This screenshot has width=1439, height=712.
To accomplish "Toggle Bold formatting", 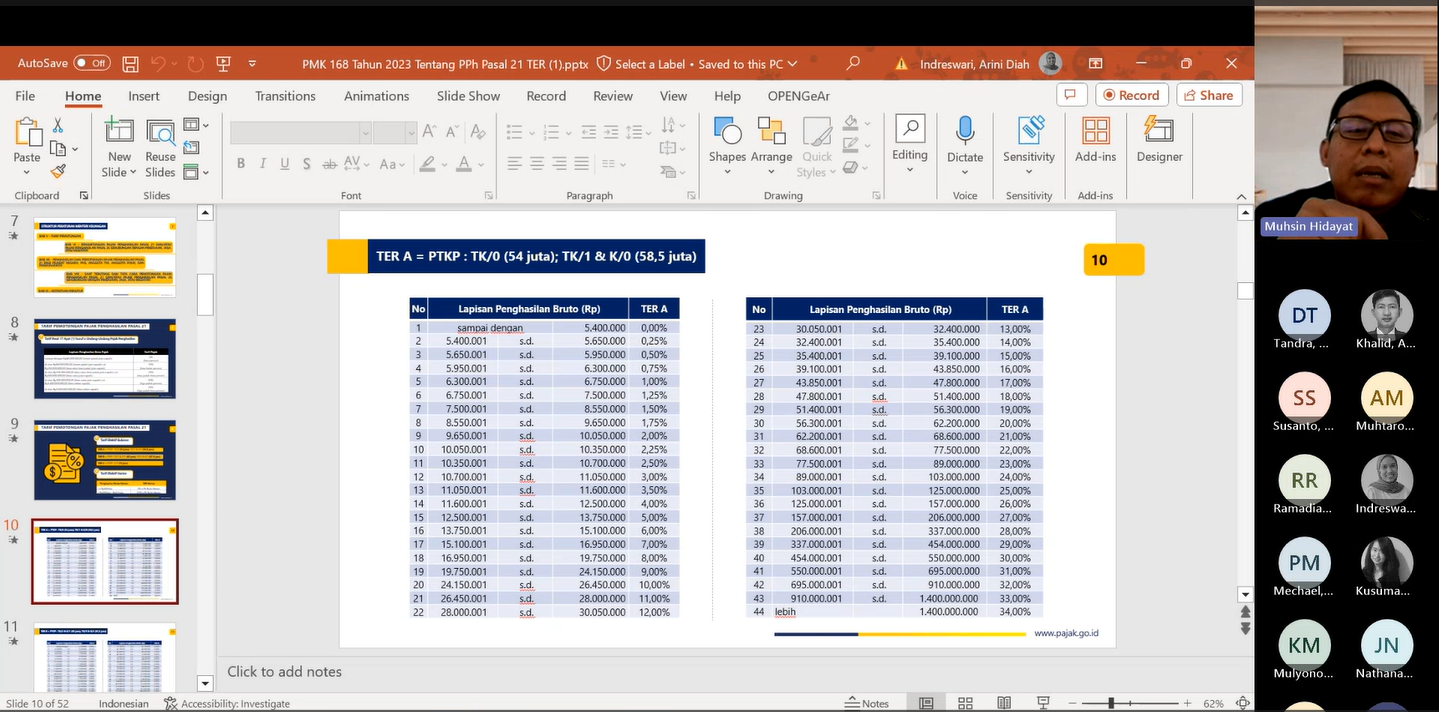I will point(241,164).
